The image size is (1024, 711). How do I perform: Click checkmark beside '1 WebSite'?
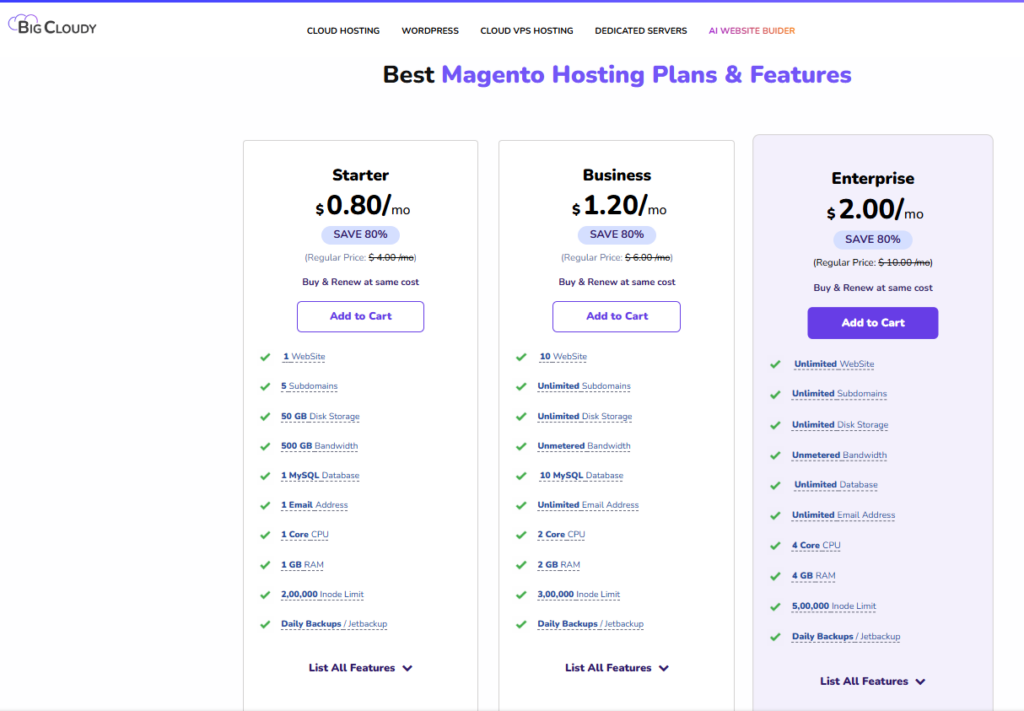pos(265,357)
